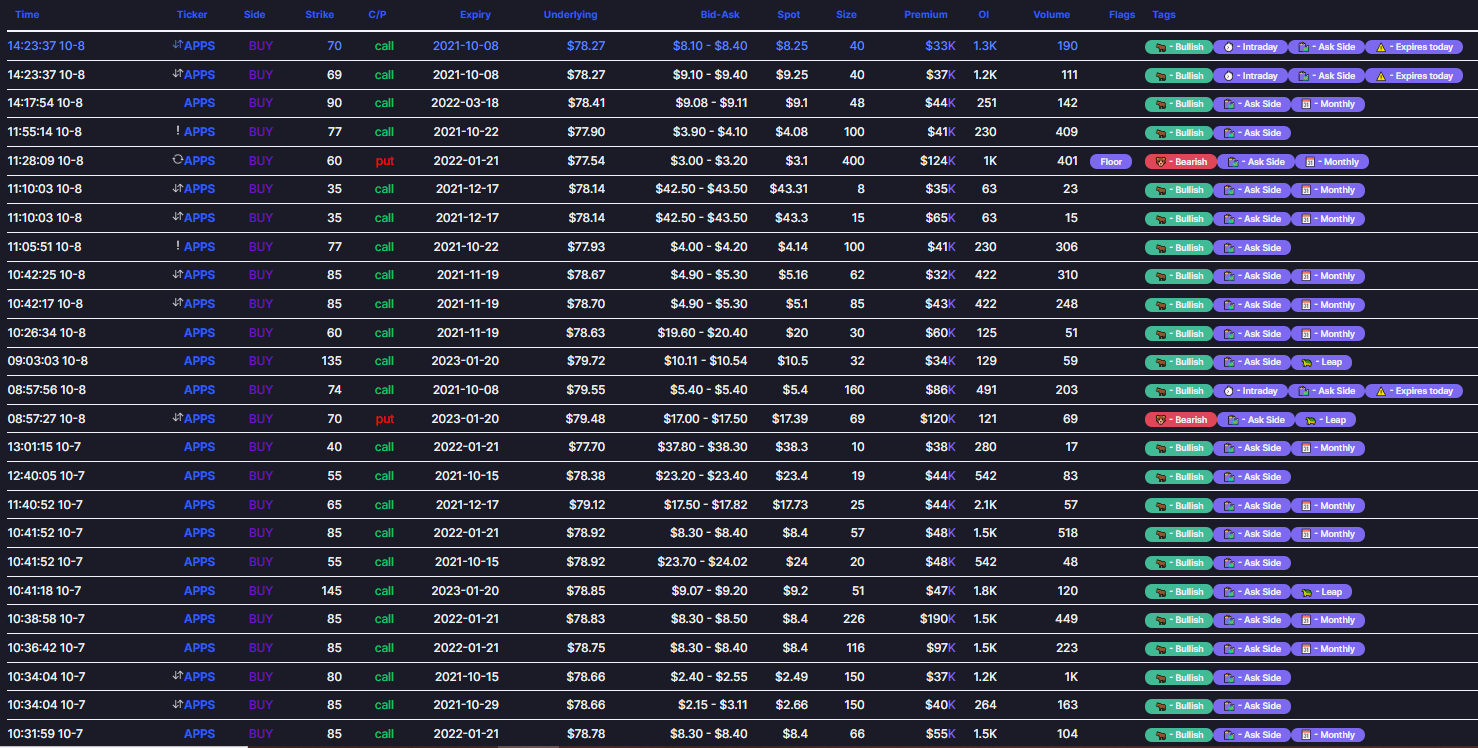Click the Leap tag icon in the 10:41:18 row
Image resolution: width=1478 pixels, height=748 pixels.
1306,592
